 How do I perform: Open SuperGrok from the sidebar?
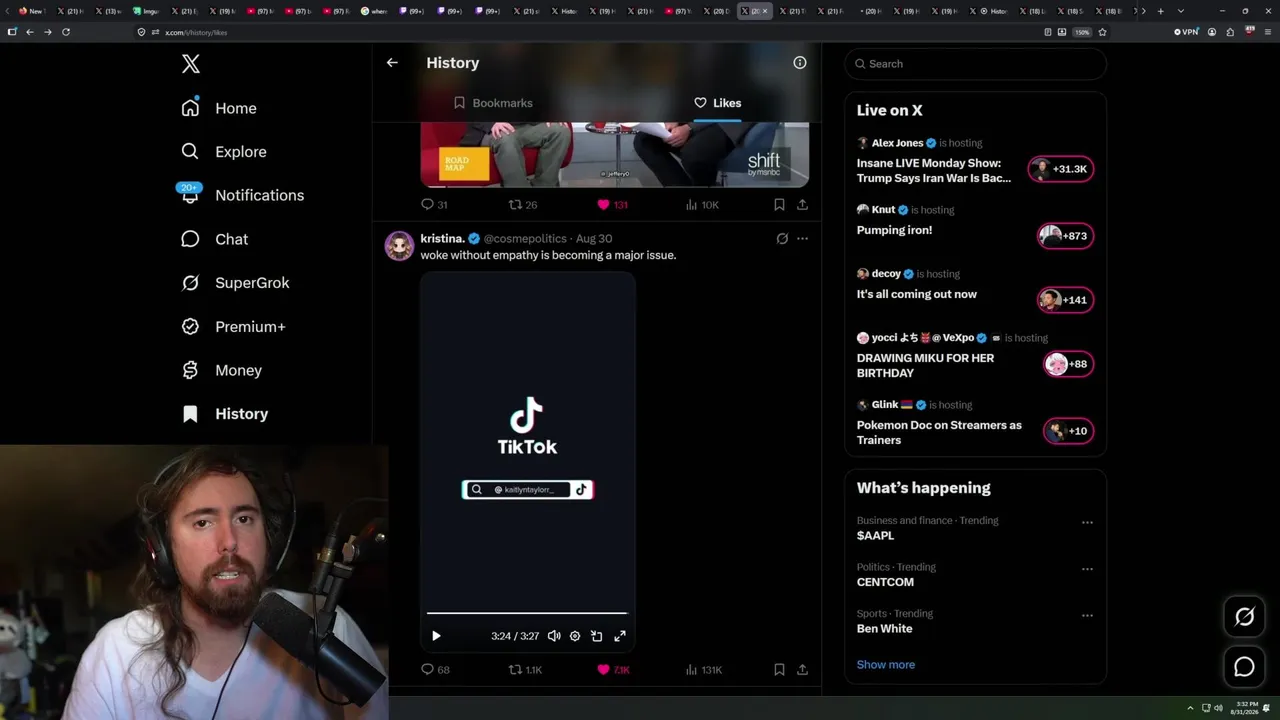[236, 283]
